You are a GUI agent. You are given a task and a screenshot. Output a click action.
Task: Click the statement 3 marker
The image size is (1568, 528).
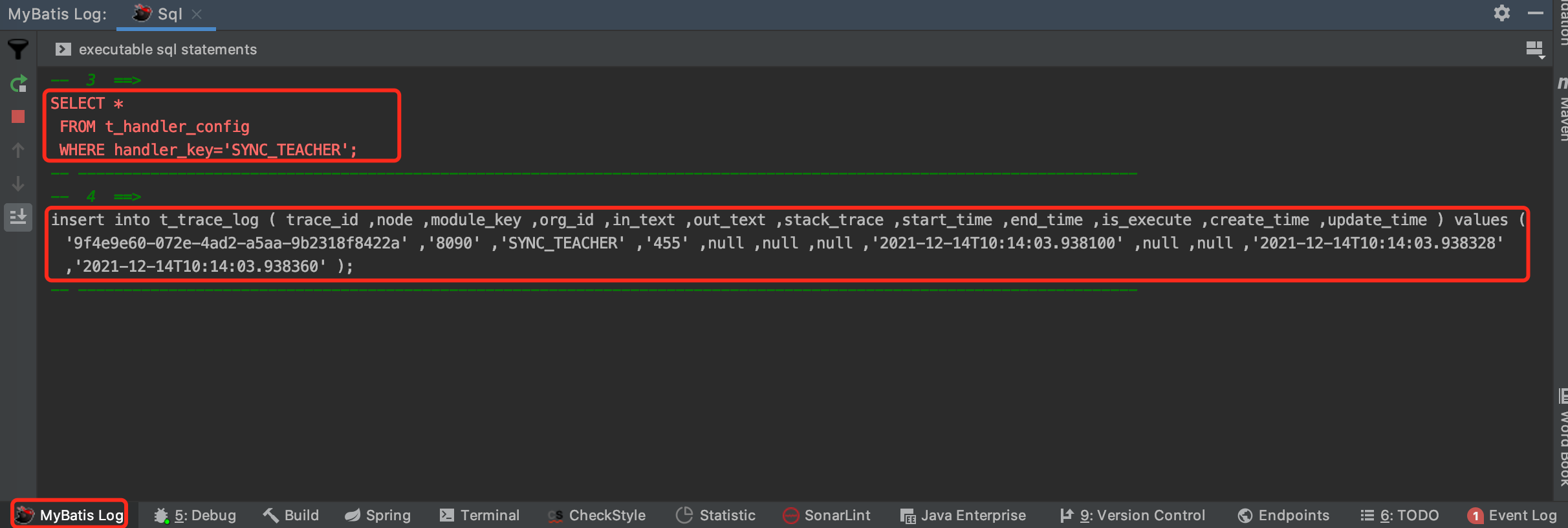coord(96,80)
